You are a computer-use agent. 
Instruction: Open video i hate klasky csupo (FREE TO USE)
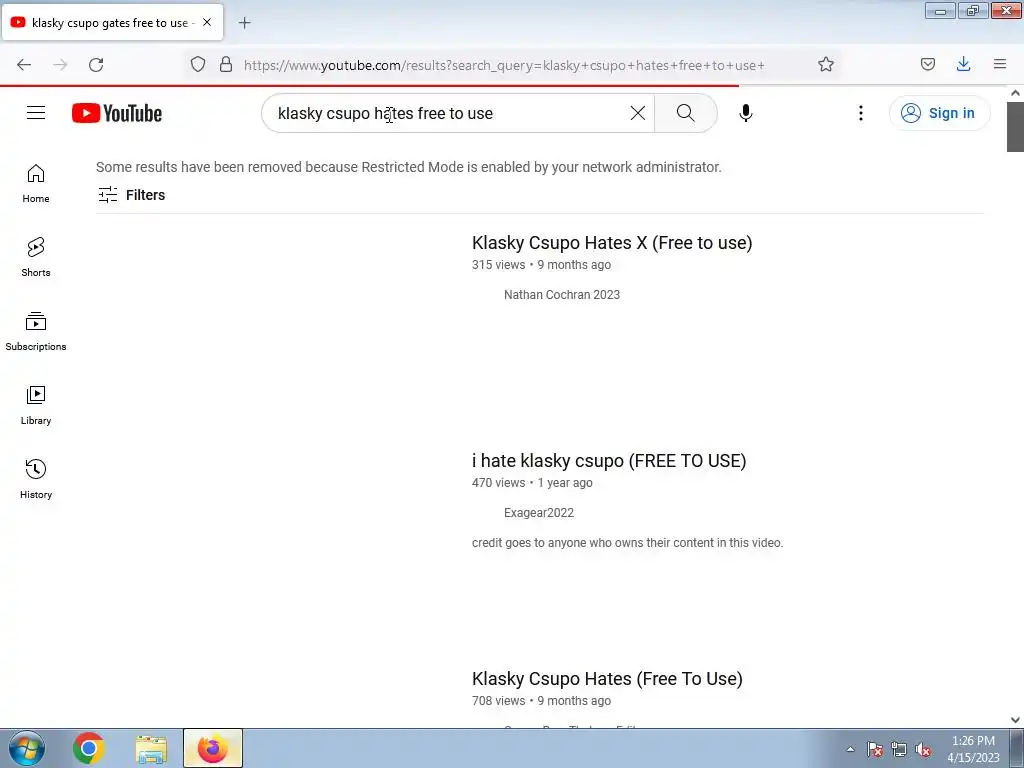(609, 461)
